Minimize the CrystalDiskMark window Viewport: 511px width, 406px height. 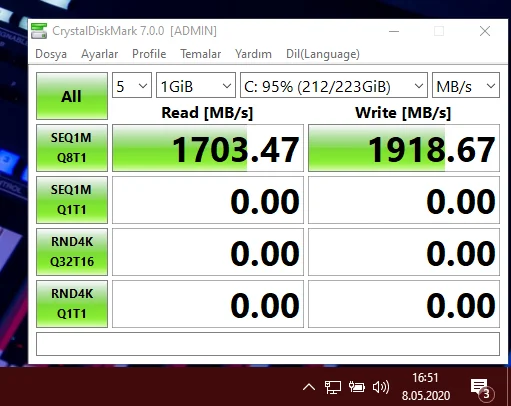pyautogui.click(x=394, y=31)
